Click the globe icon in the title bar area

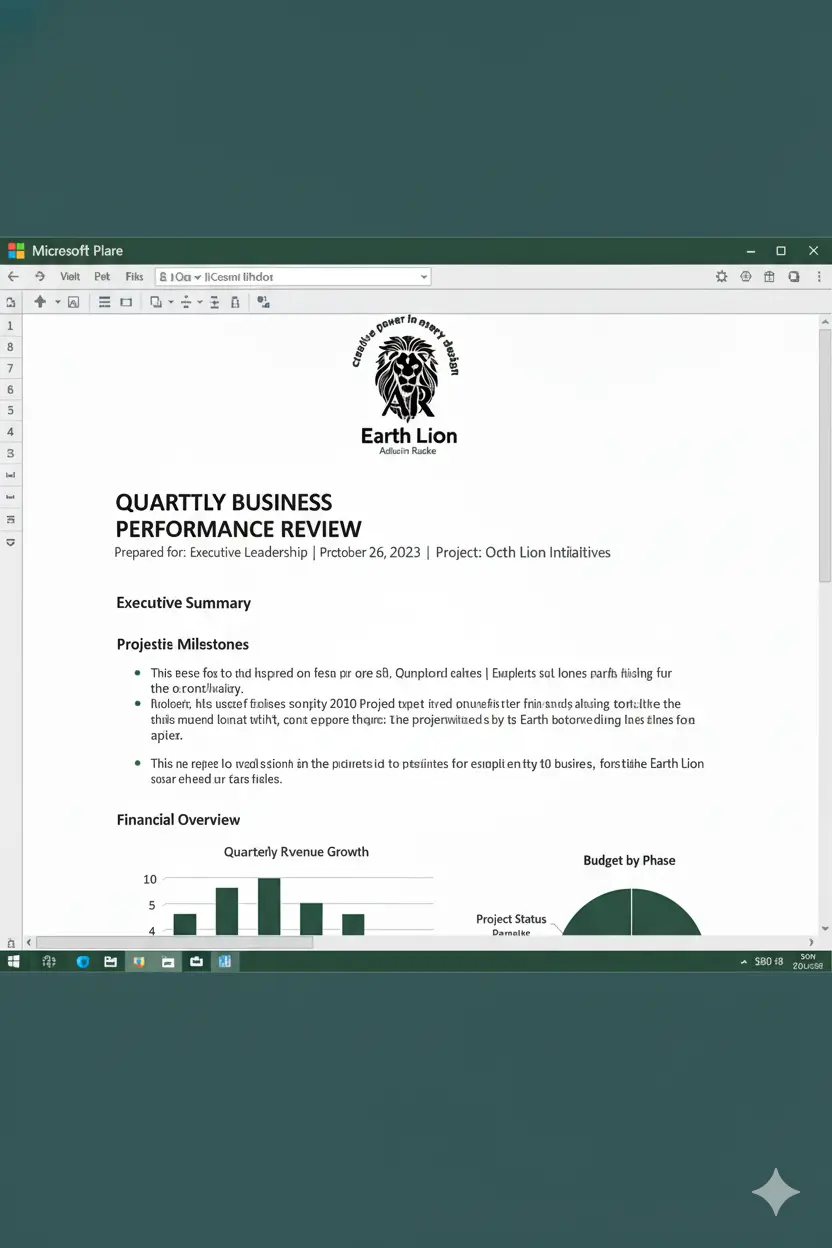pos(748,276)
